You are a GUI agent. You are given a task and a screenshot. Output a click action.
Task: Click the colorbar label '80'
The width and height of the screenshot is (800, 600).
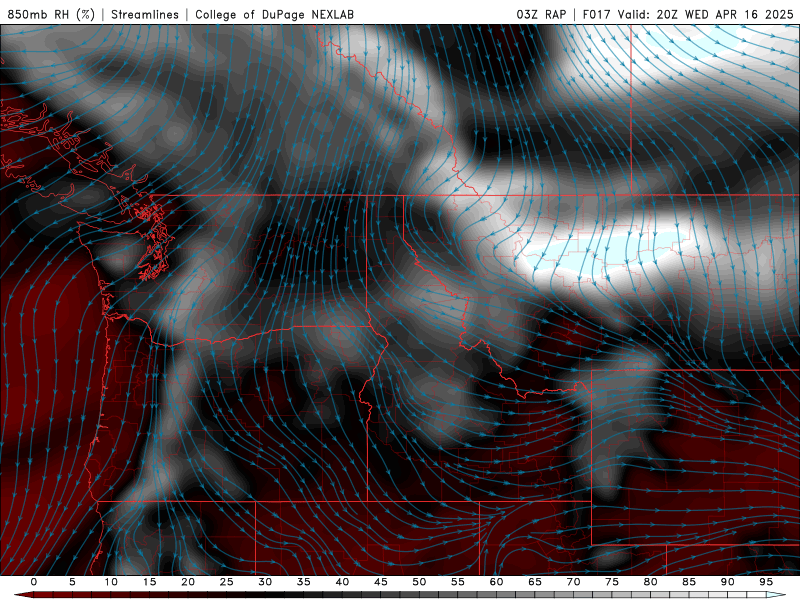click(x=651, y=582)
